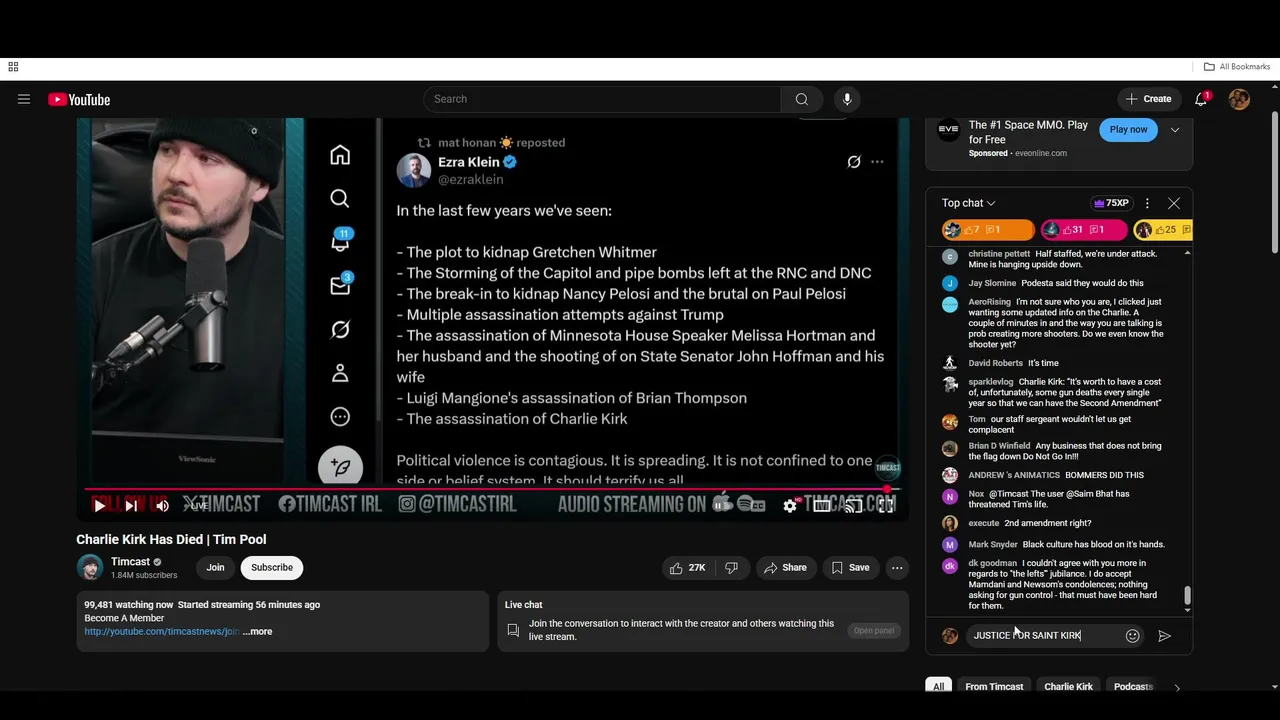Viewport: 1280px width, 720px height.
Task: Open the Top chat mode dropdown
Action: (968, 203)
